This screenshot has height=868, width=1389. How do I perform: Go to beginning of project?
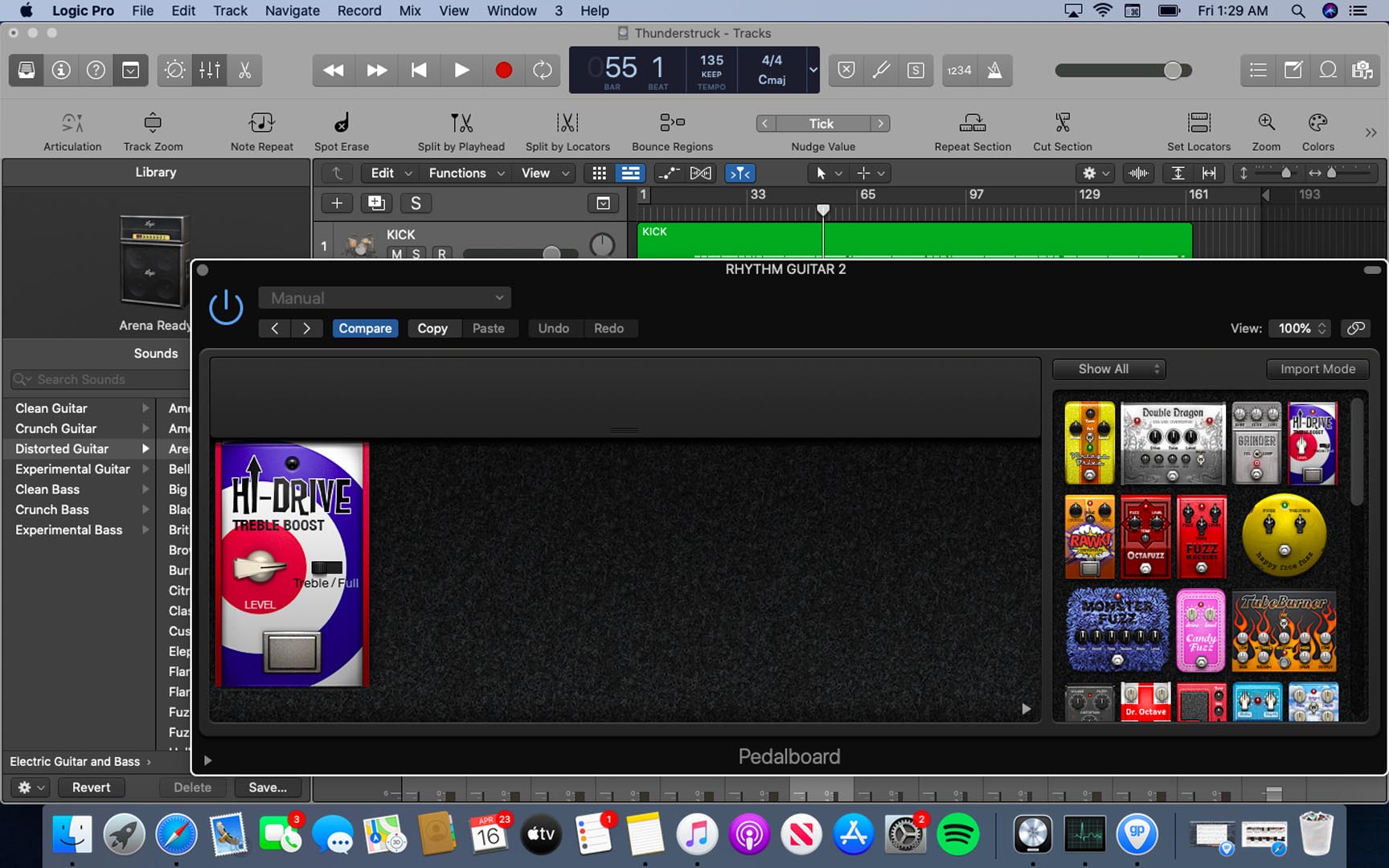pyautogui.click(x=419, y=70)
